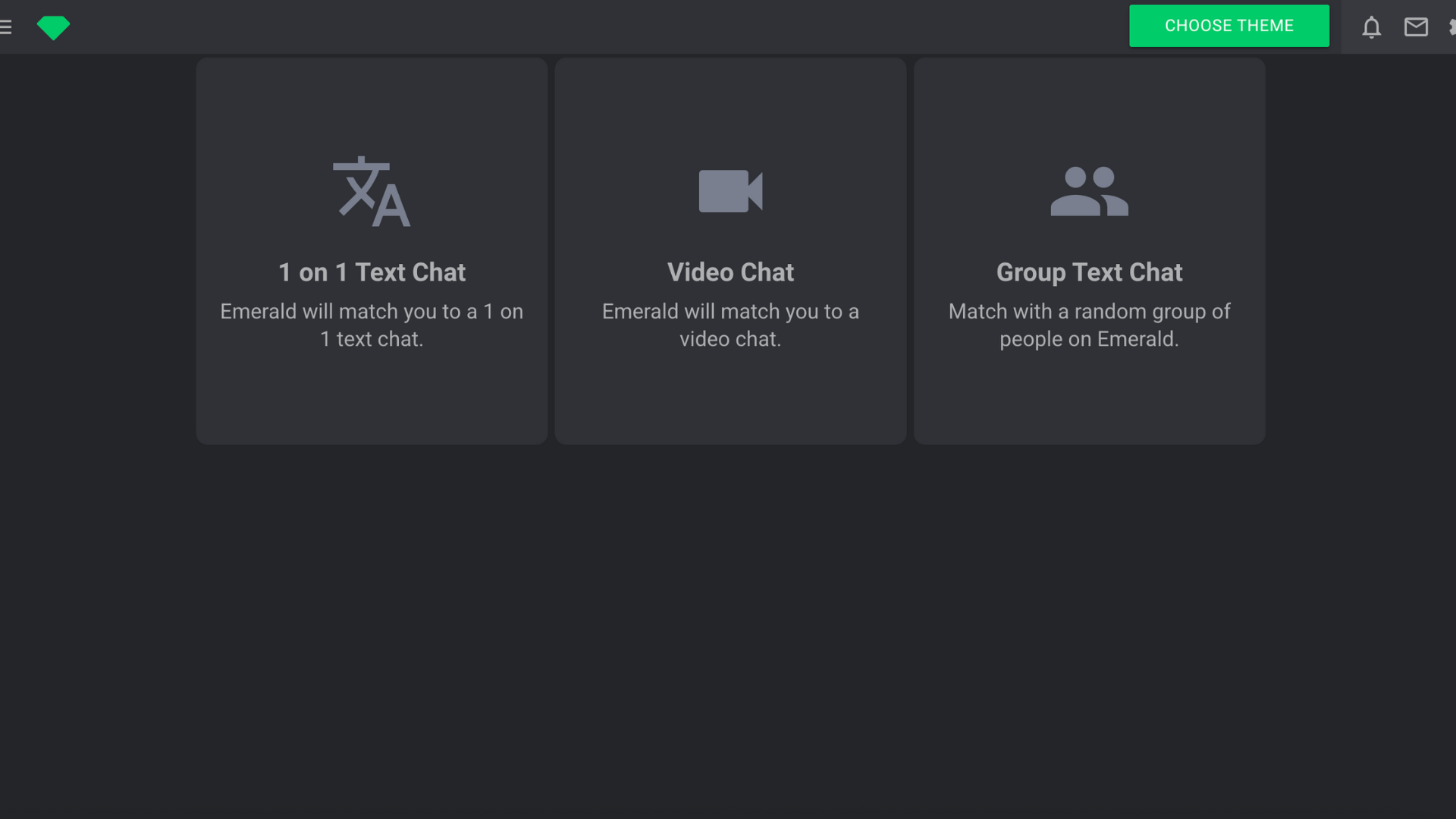This screenshot has height=819, width=1456.
Task: Click empty top area of Video Chat card
Action: coord(730,102)
